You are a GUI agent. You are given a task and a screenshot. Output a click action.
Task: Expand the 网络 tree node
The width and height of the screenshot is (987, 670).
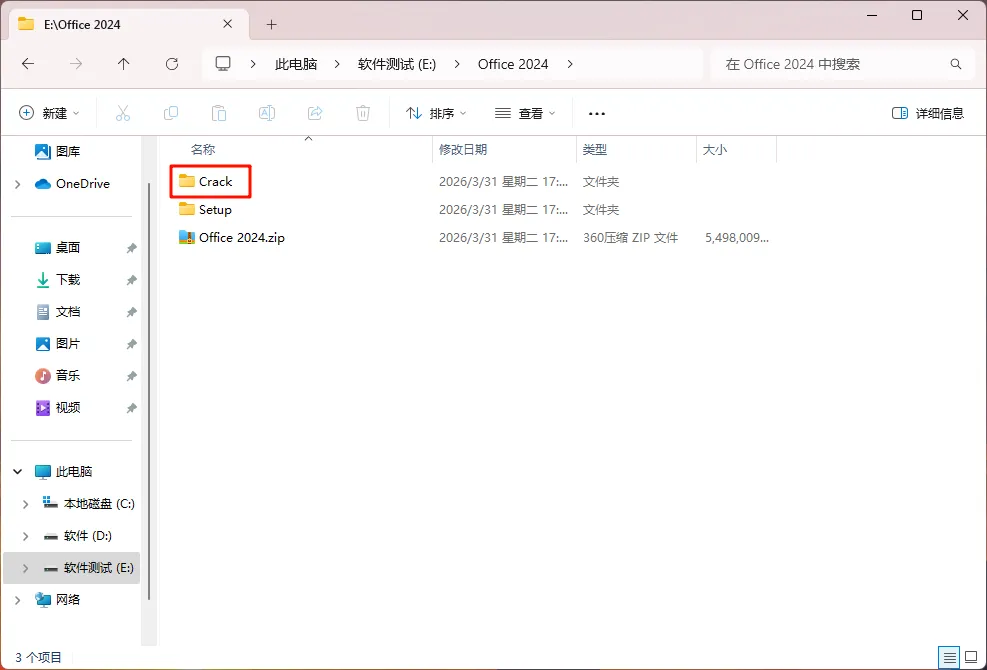pos(18,599)
